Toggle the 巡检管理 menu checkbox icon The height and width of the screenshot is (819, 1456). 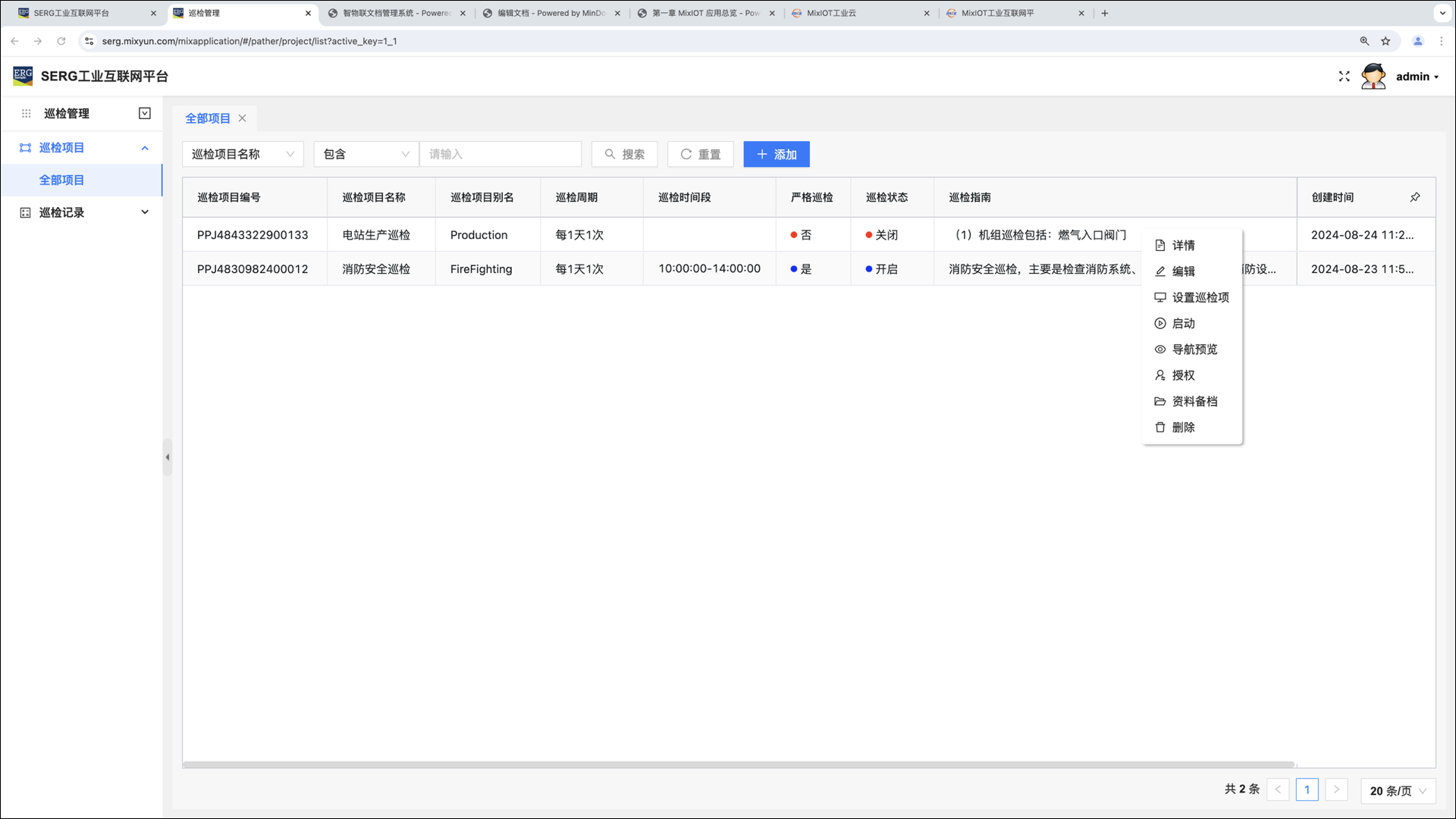coord(145,114)
